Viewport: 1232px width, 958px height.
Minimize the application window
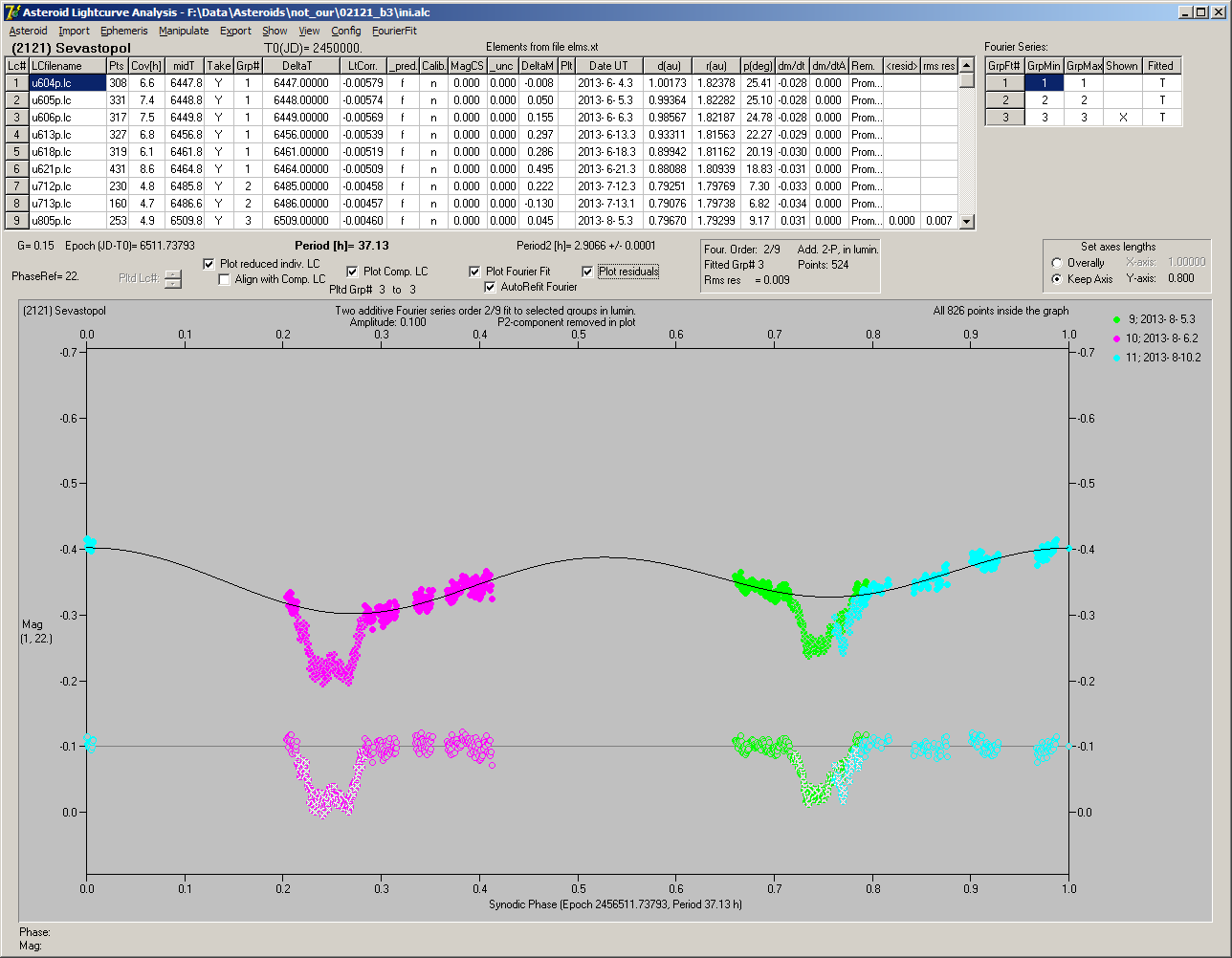pyautogui.click(x=1184, y=12)
